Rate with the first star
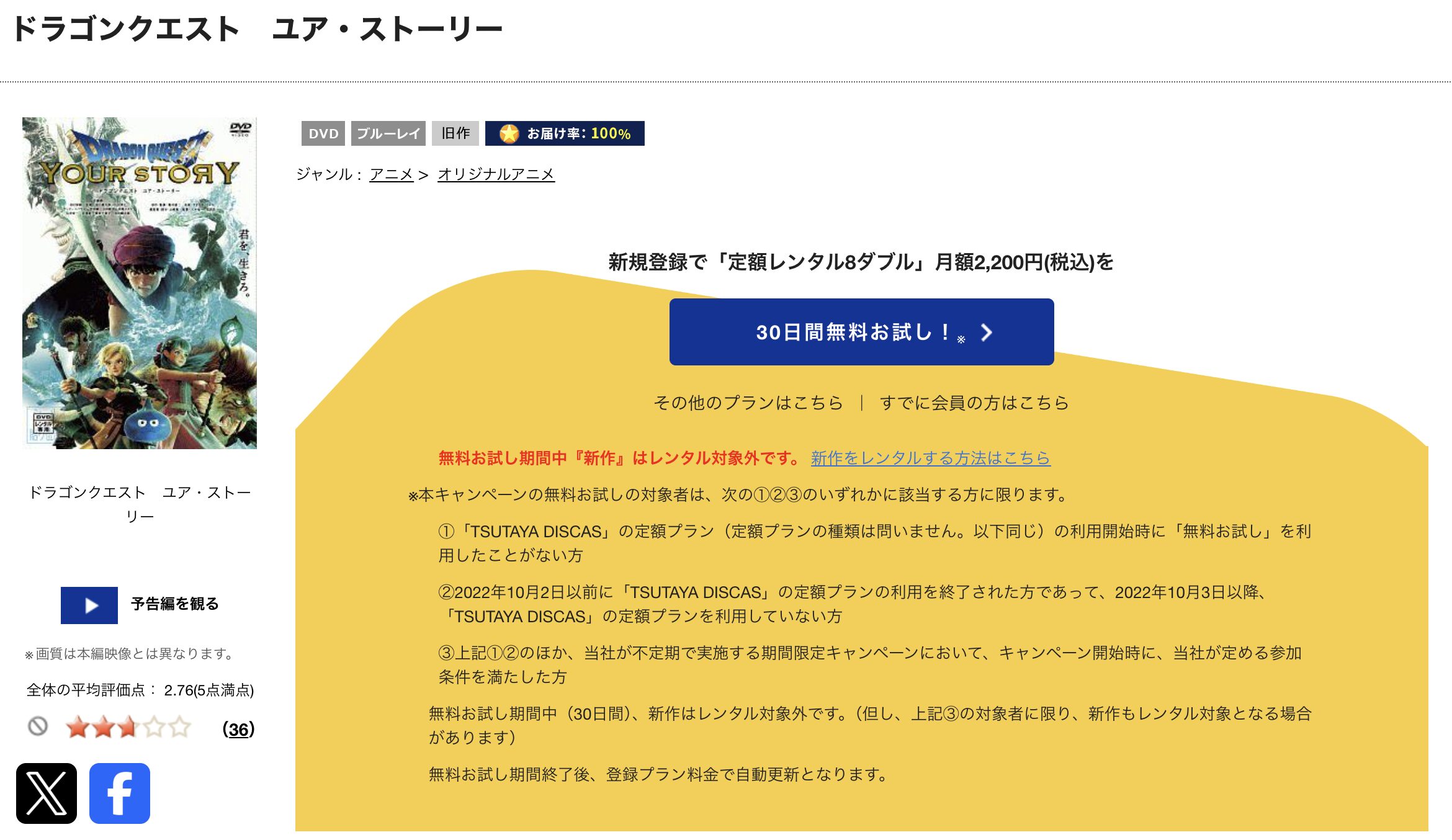The width and height of the screenshot is (1452, 840). click(78, 726)
